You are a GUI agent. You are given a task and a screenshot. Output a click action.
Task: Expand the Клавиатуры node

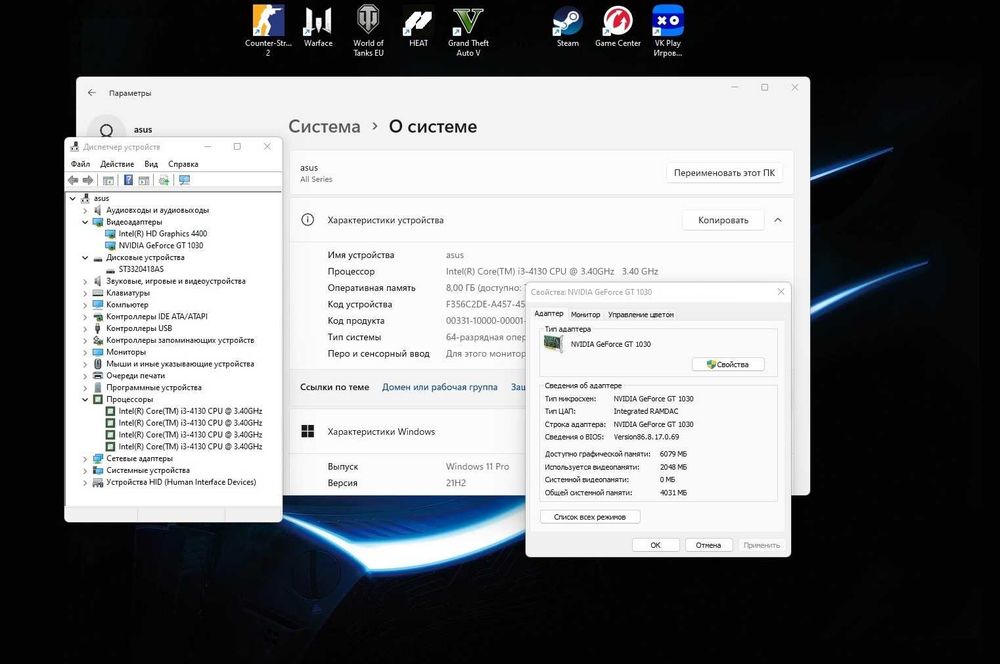(x=85, y=293)
